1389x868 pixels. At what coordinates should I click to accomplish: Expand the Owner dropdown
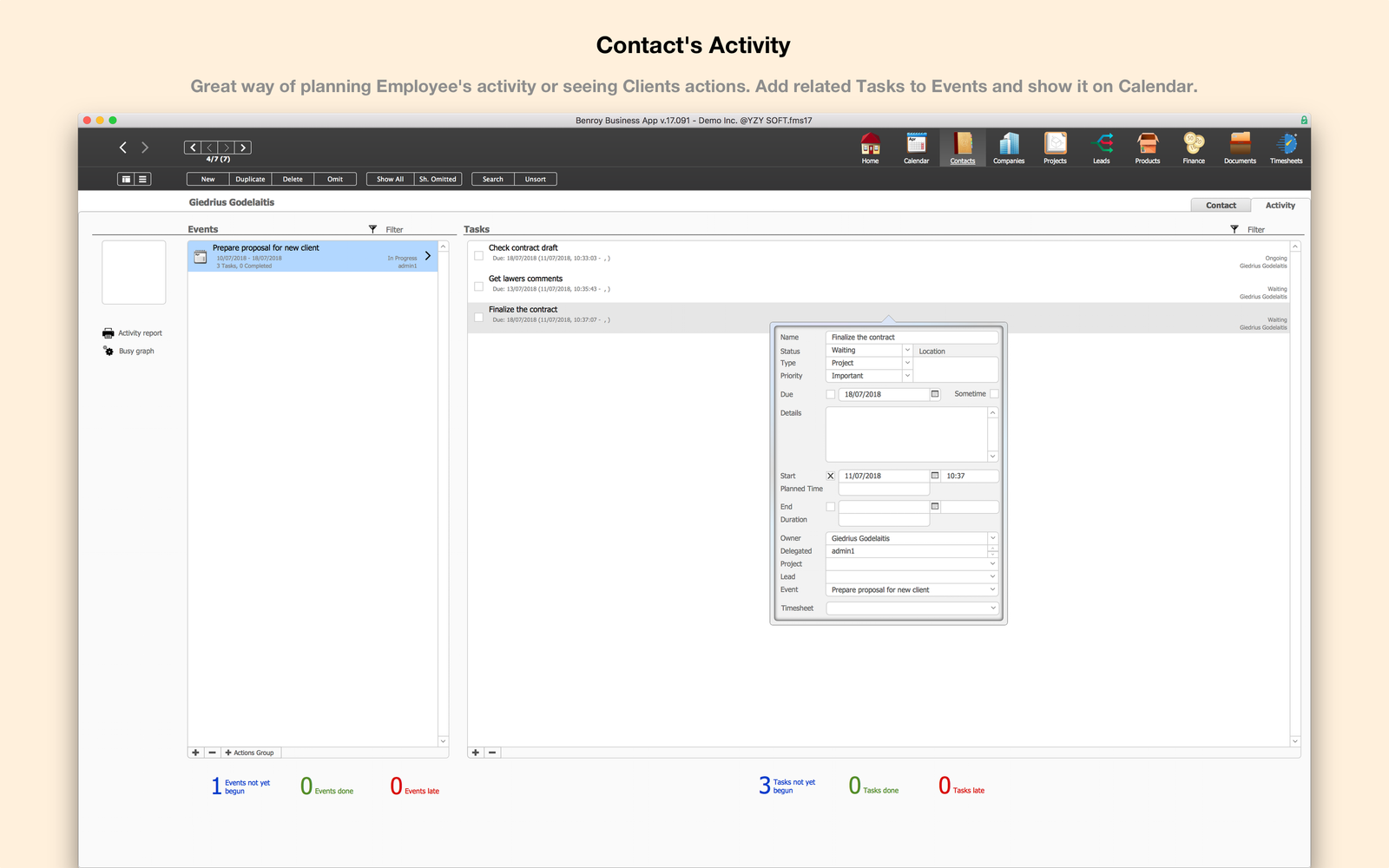click(x=992, y=538)
